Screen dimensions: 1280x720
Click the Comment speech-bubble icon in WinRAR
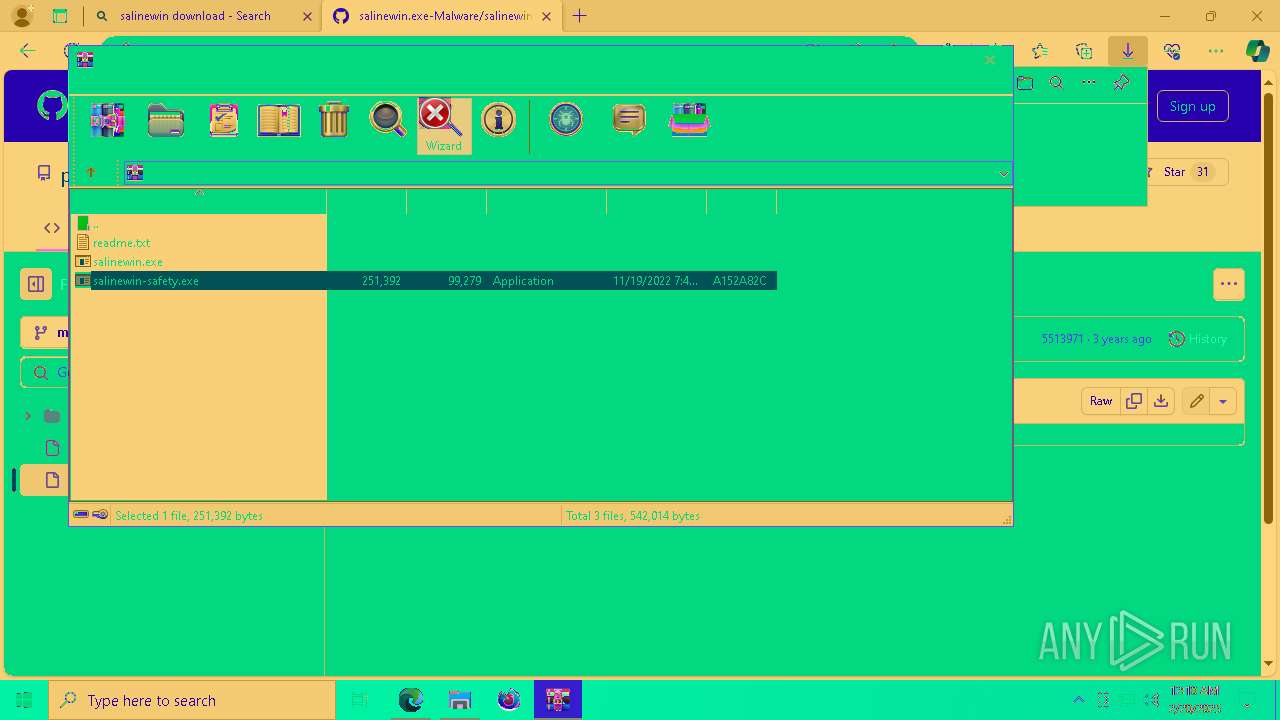[x=628, y=120]
